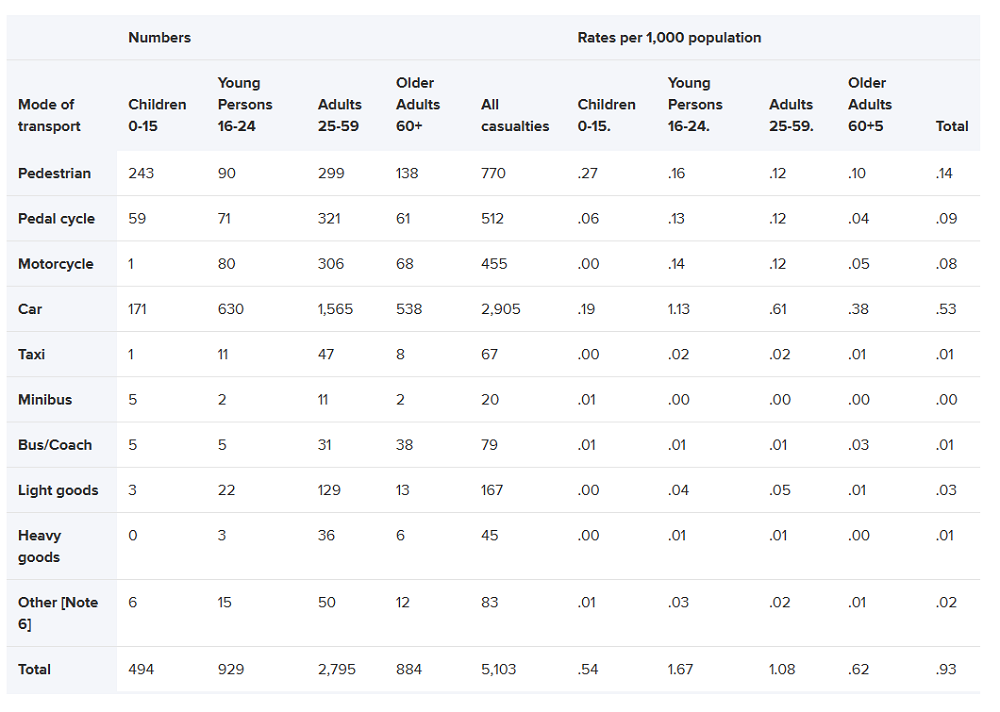Click the Mode of transport column header
Screen dimensions: 1000x712
click(x=49, y=115)
